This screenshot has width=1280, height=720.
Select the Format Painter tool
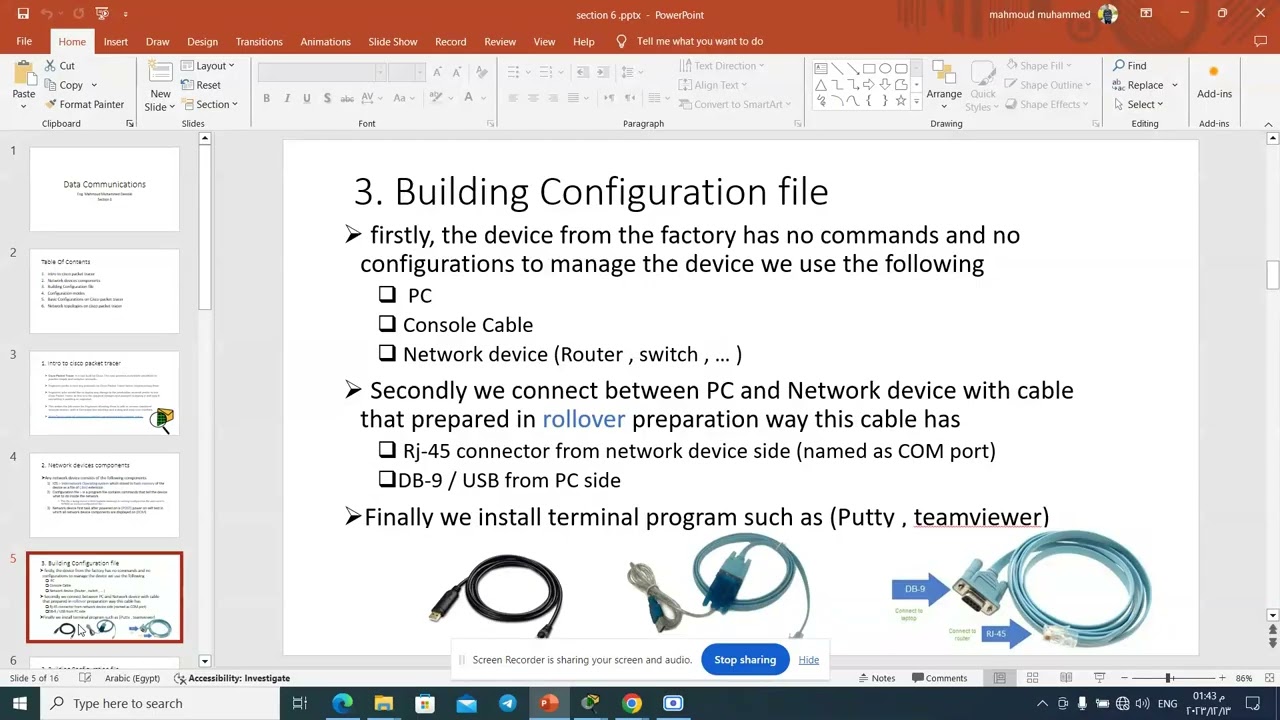pos(84,104)
